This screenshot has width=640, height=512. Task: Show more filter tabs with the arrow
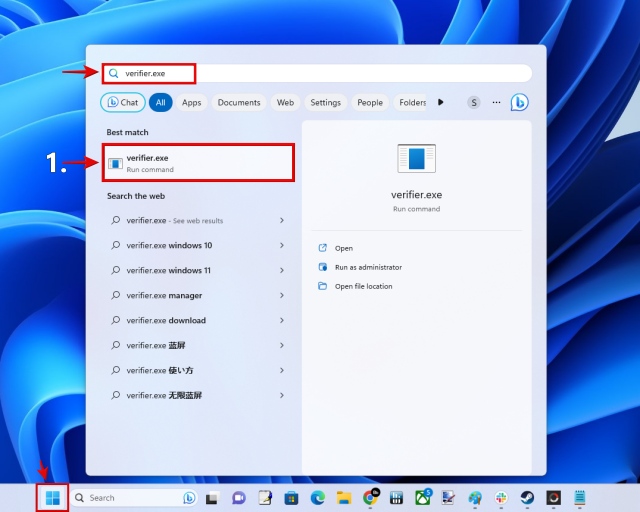point(440,102)
